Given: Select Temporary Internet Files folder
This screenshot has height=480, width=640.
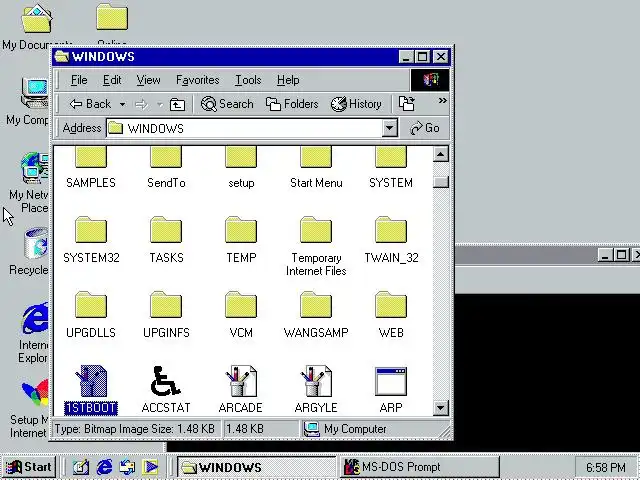Looking at the screenshot, I should click(x=316, y=247).
